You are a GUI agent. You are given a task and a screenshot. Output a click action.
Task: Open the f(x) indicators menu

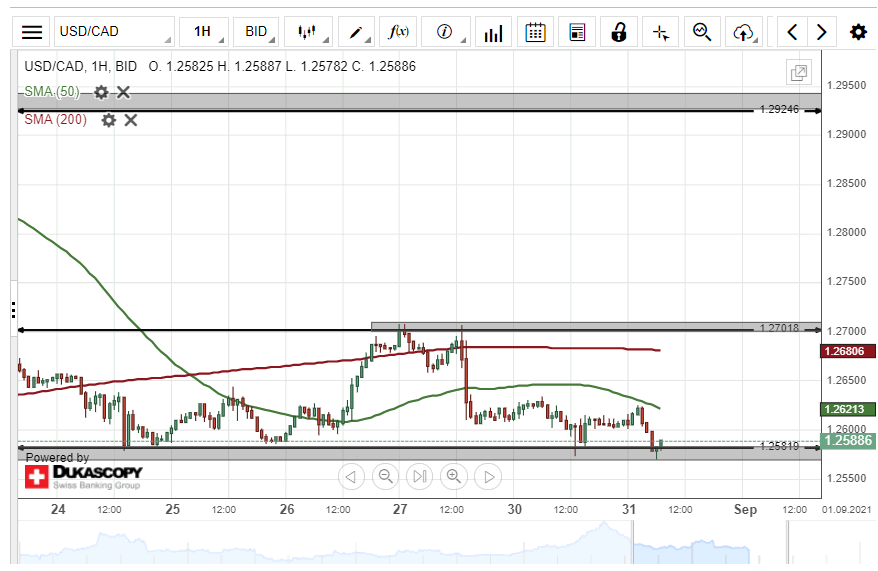(x=400, y=32)
